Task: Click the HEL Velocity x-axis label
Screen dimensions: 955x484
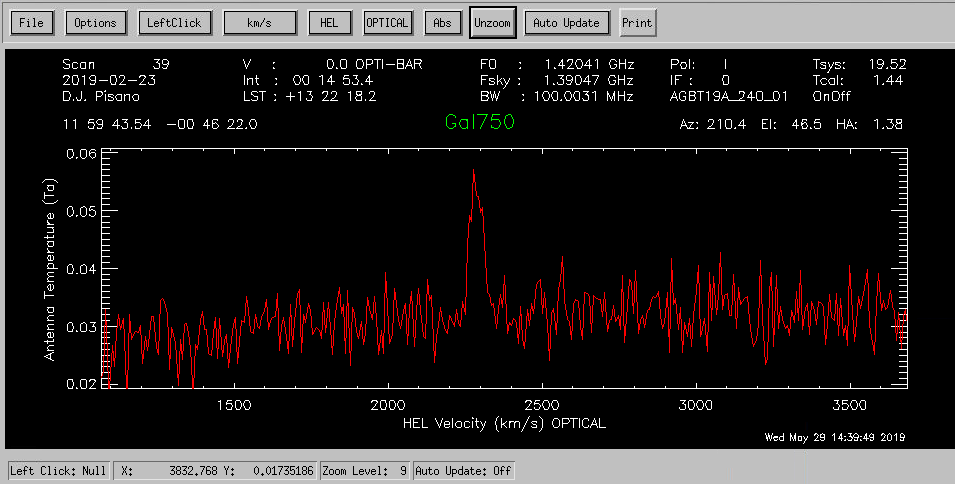Action: (x=504, y=423)
